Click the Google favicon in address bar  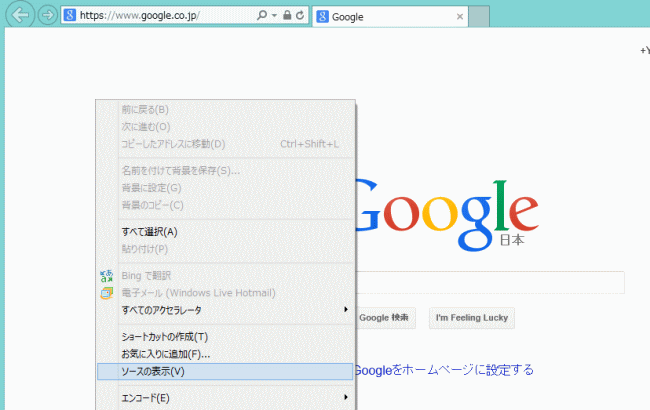pyautogui.click(x=70, y=15)
